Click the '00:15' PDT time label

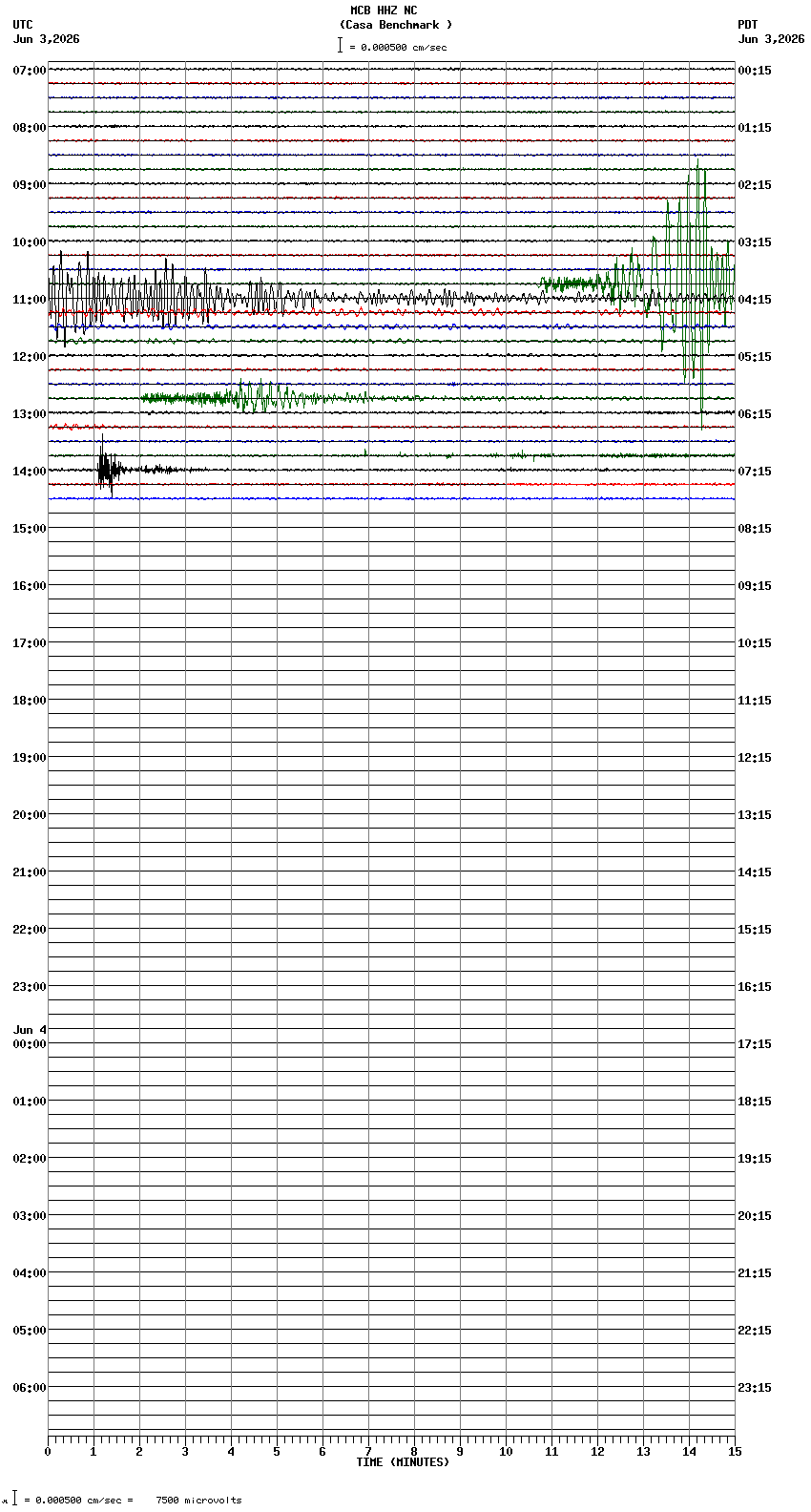tap(755, 71)
